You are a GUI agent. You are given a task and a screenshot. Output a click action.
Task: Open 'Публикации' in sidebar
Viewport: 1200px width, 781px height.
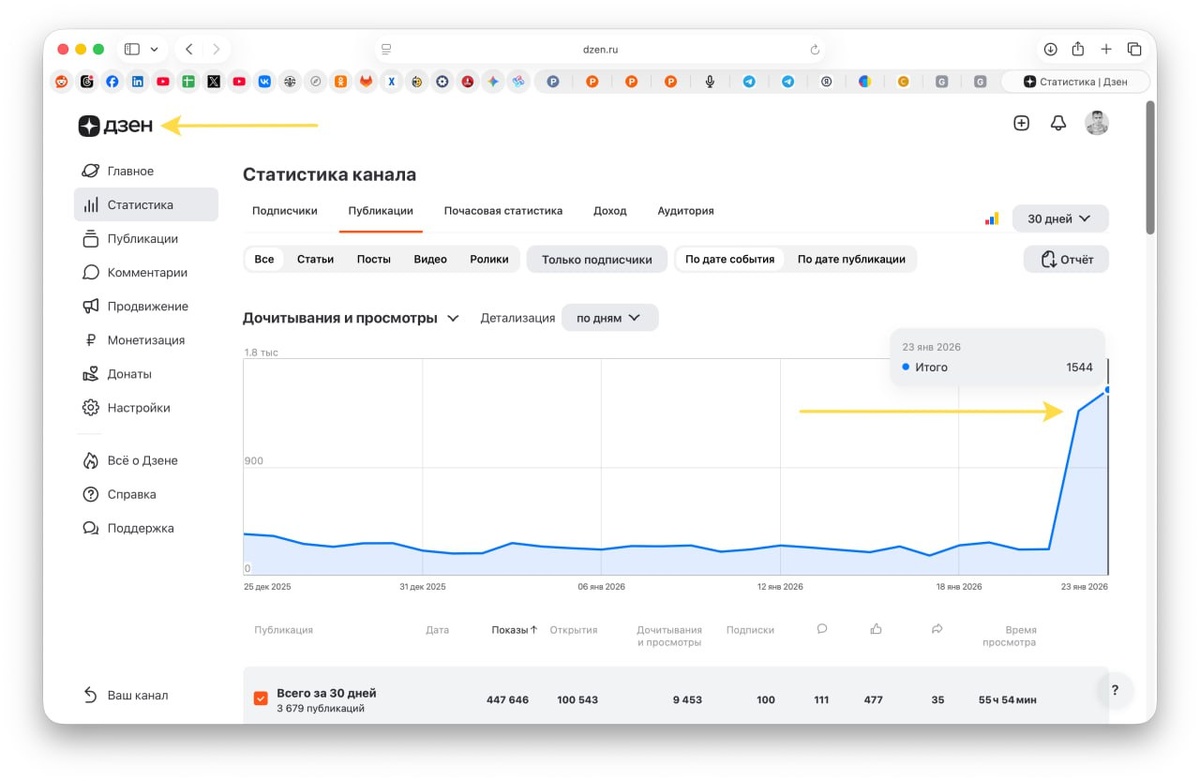click(146, 239)
